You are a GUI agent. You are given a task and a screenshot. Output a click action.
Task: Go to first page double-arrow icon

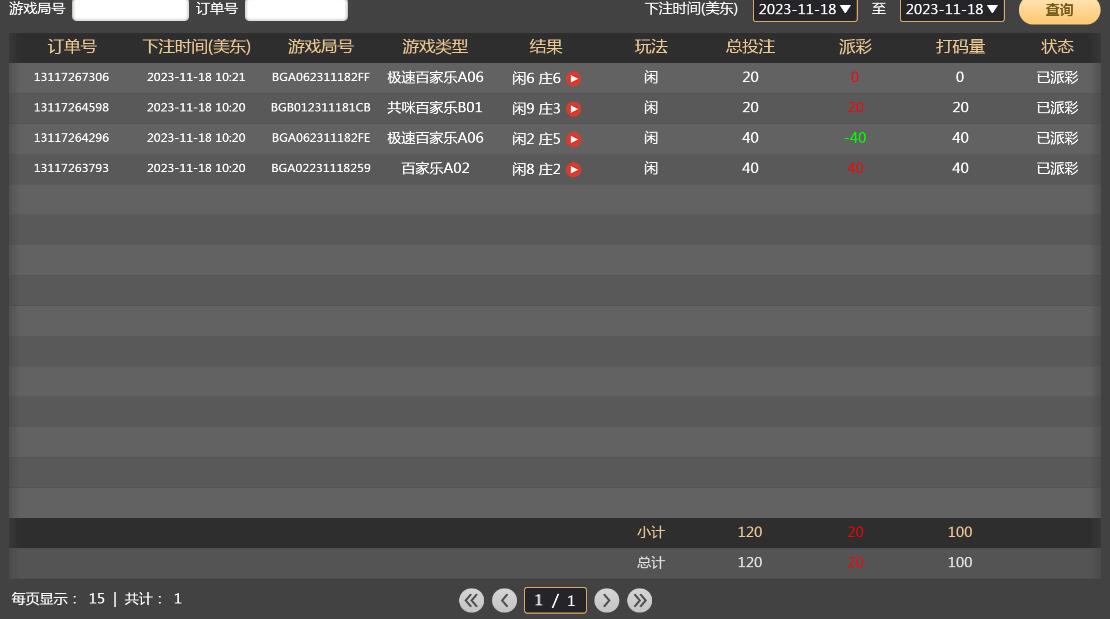tap(471, 601)
